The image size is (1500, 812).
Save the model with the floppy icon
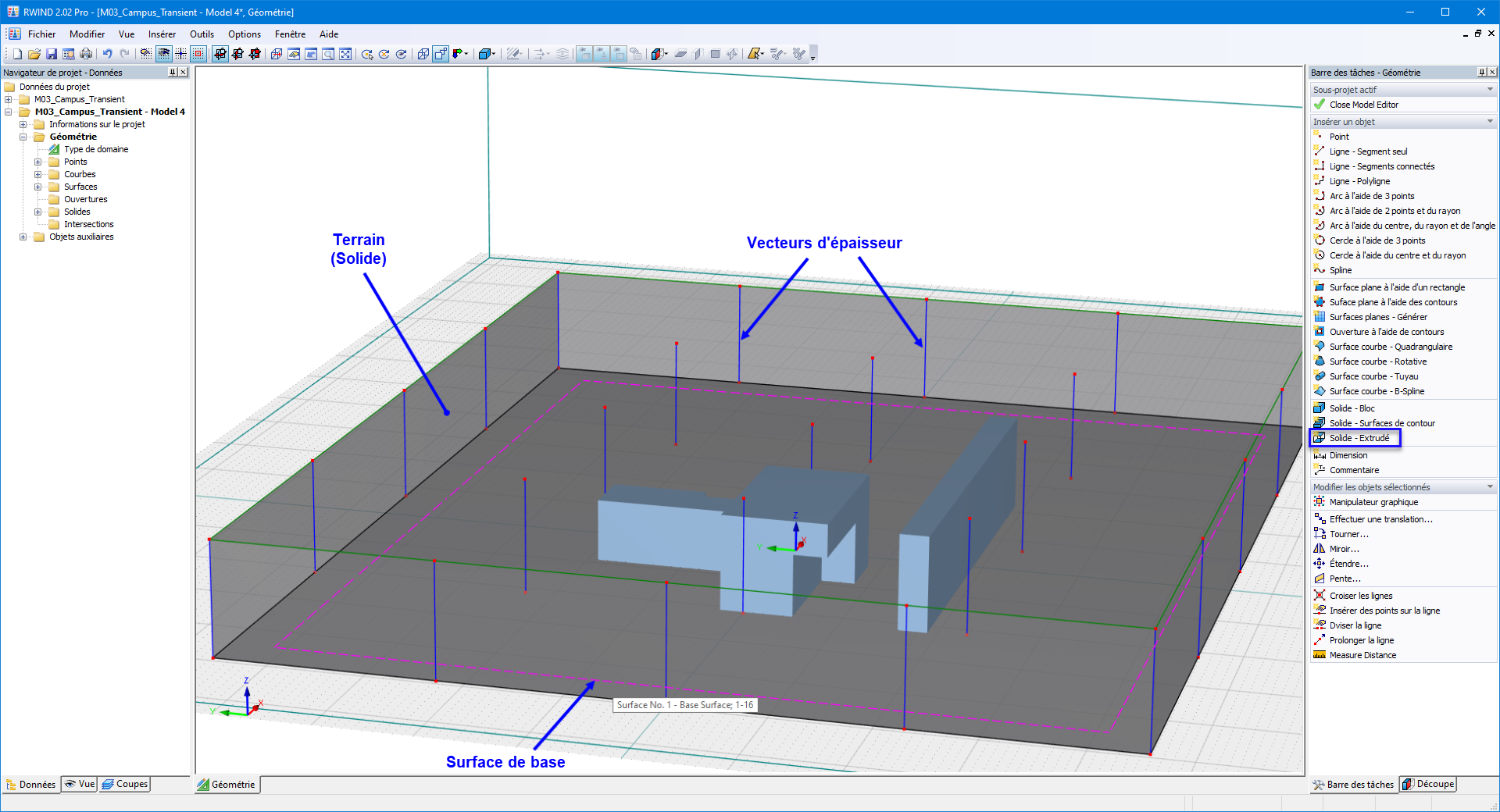(x=52, y=54)
